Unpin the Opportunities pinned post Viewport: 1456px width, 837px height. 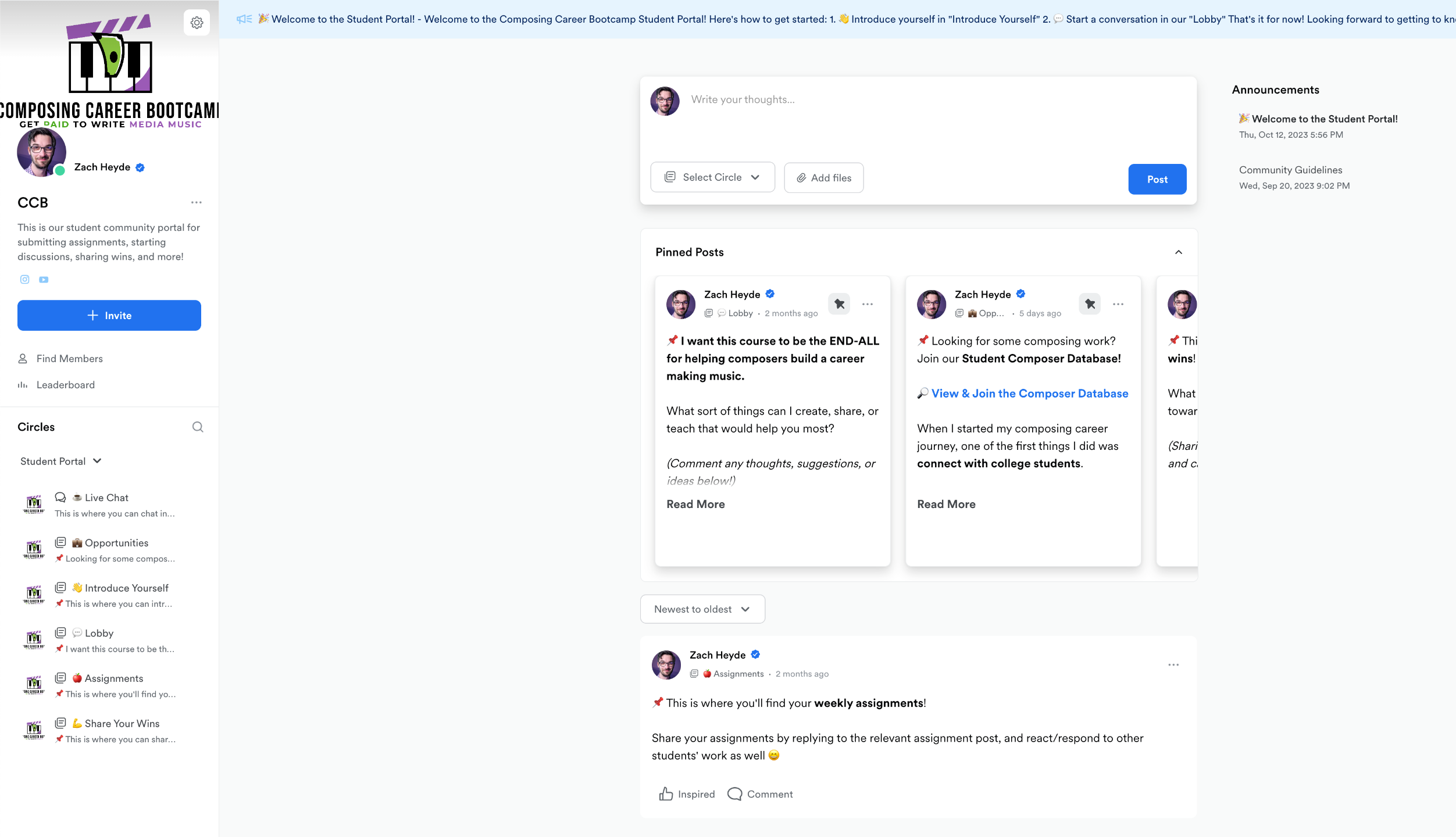click(1090, 304)
